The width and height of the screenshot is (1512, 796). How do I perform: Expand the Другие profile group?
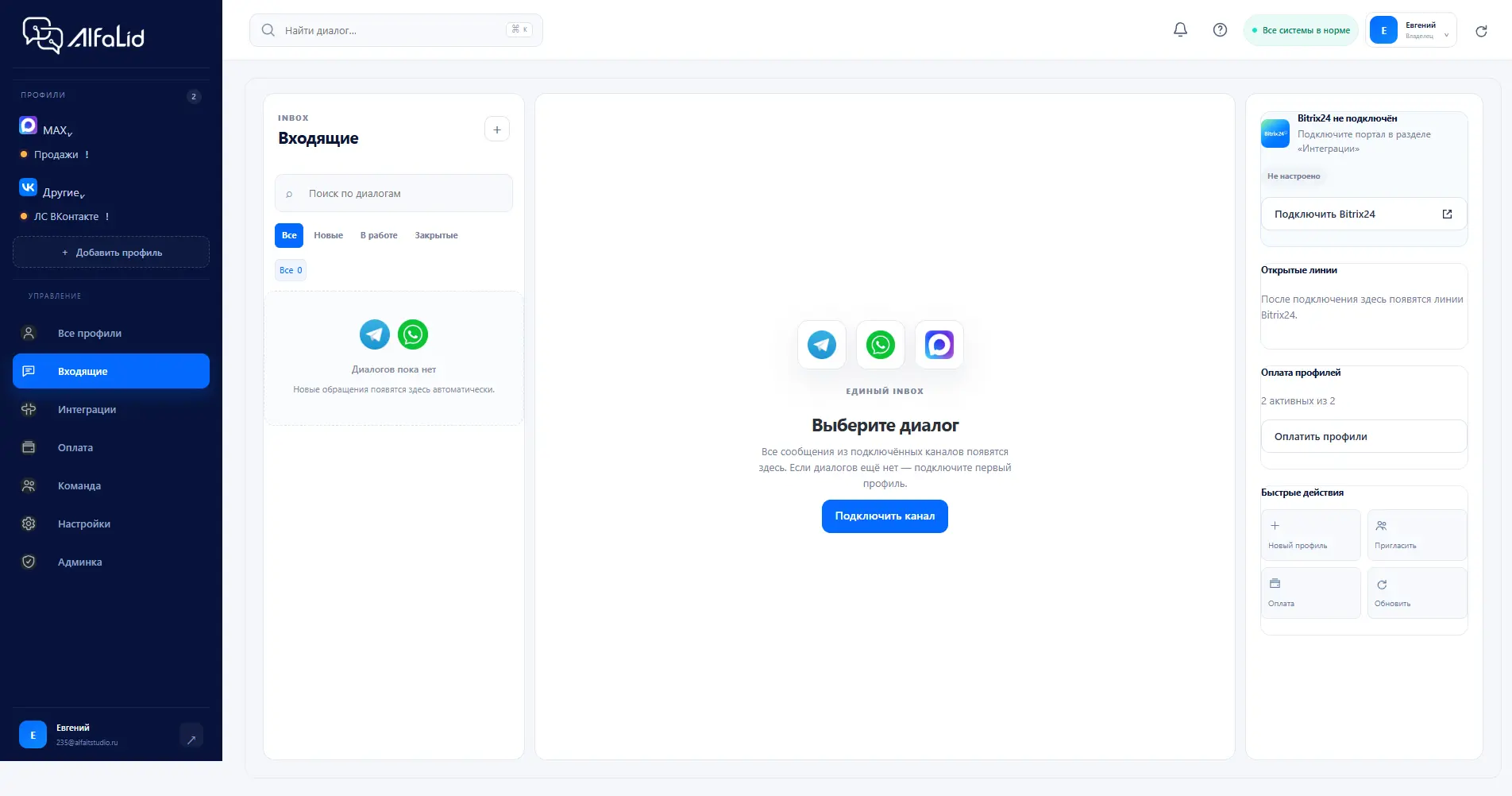pos(83,195)
